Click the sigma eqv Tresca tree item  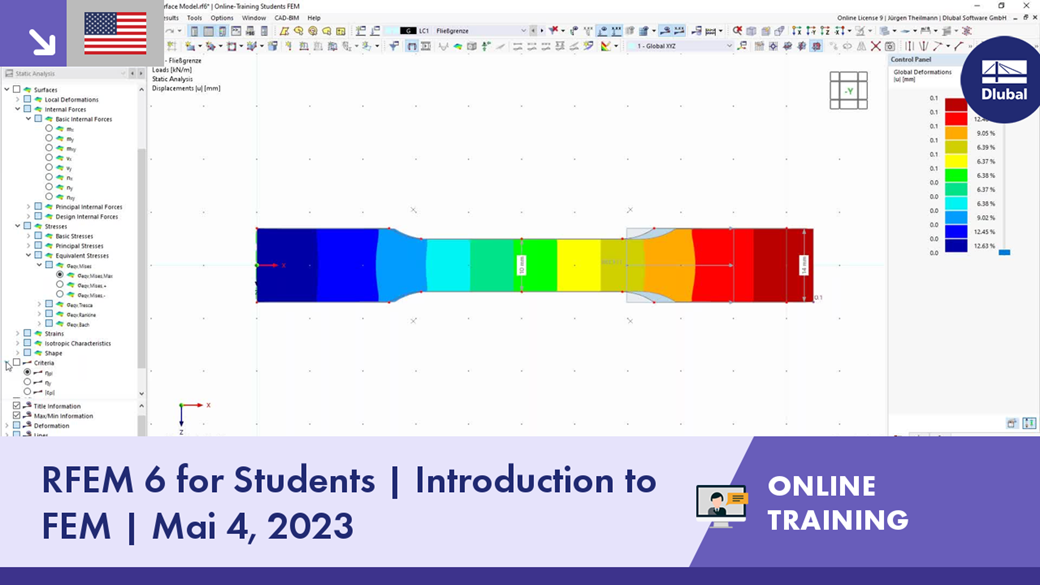point(80,305)
